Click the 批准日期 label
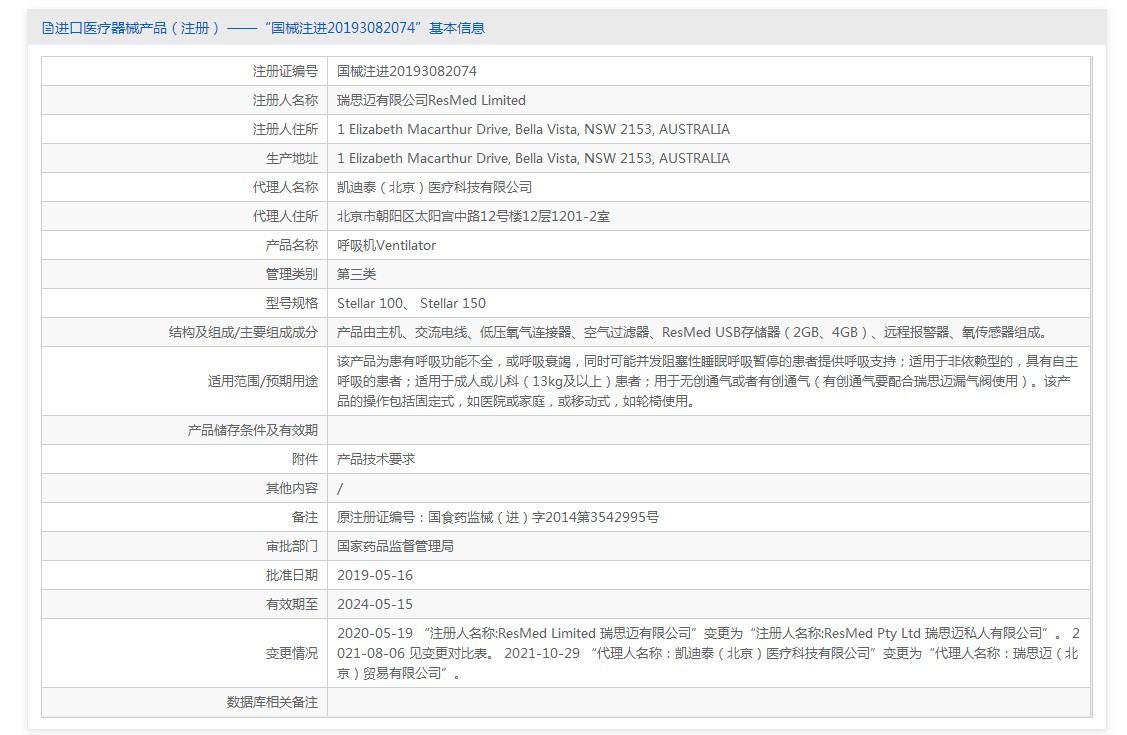 [292, 575]
